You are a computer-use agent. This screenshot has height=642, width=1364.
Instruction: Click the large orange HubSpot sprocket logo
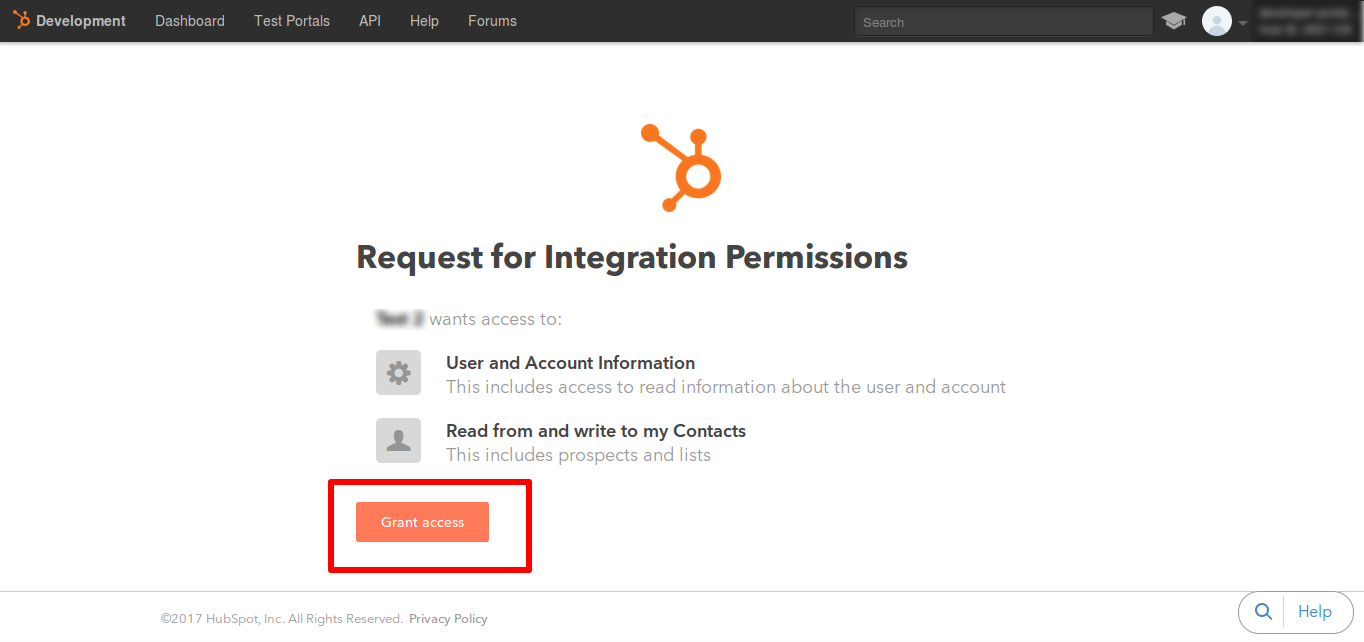tap(681, 167)
